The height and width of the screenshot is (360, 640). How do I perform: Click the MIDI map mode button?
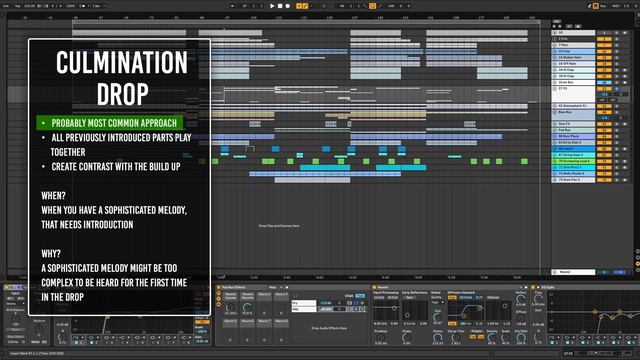pos(616,6)
